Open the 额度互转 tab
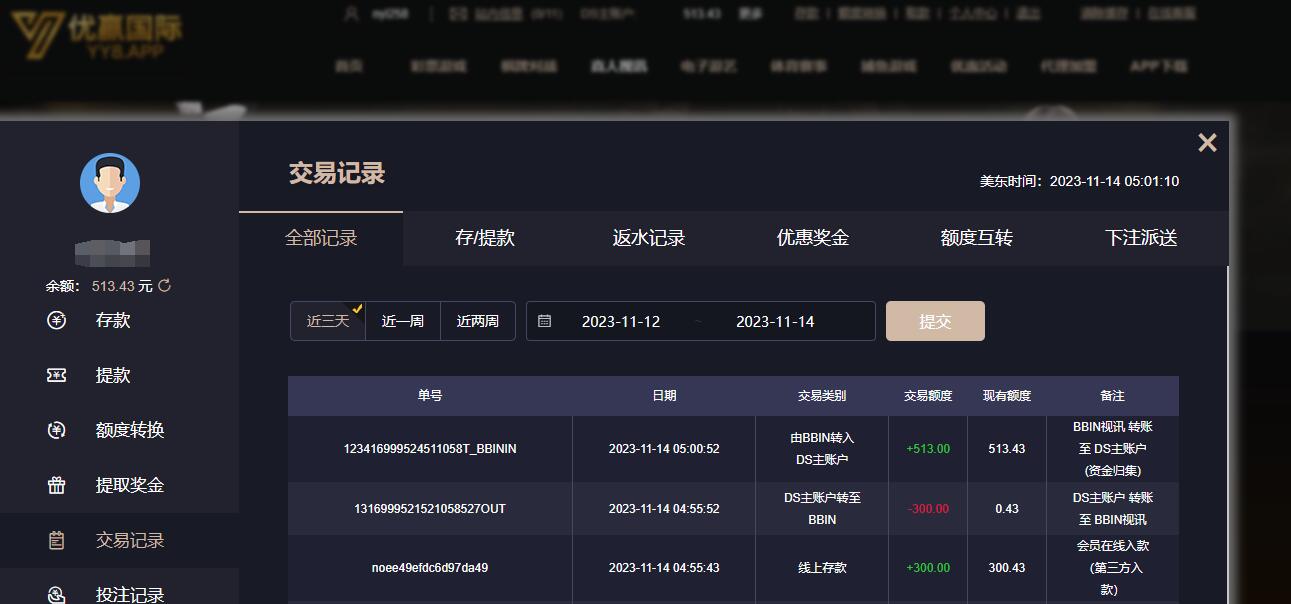 977,238
